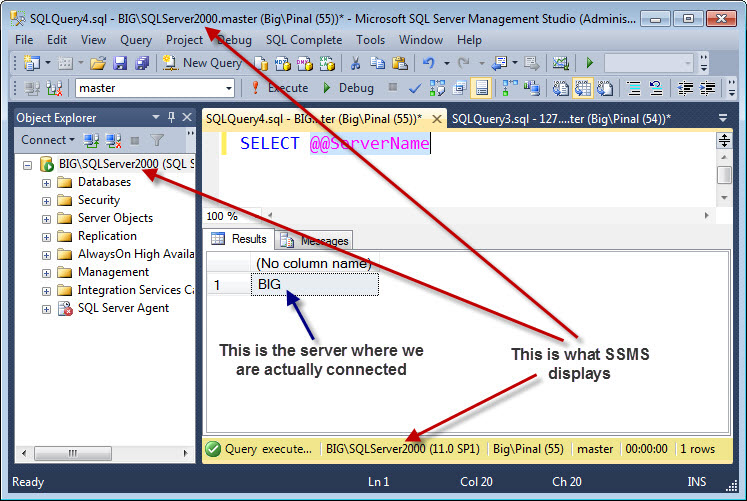Switch to the Messages tab
The width and height of the screenshot is (747, 501).
point(315,240)
